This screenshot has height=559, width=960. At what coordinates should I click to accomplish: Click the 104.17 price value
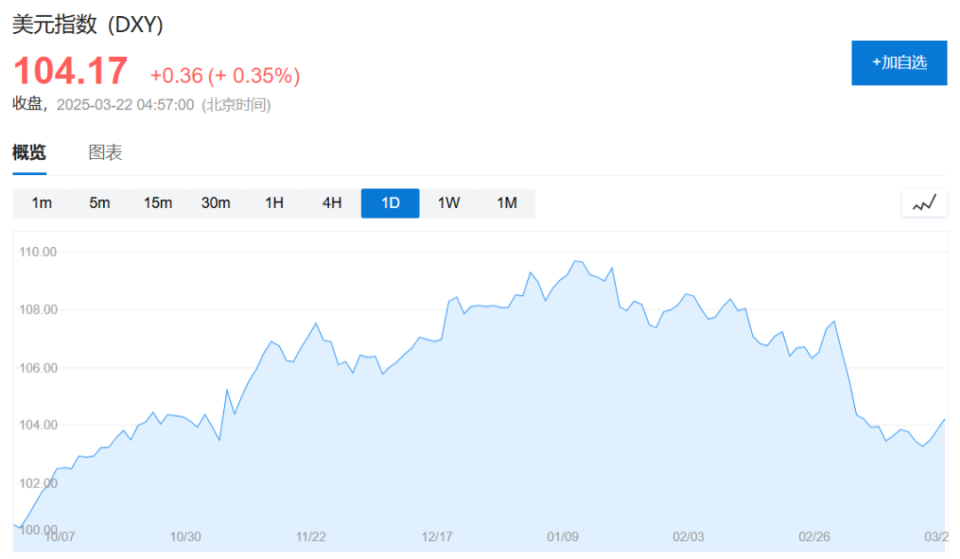click(x=70, y=71)
